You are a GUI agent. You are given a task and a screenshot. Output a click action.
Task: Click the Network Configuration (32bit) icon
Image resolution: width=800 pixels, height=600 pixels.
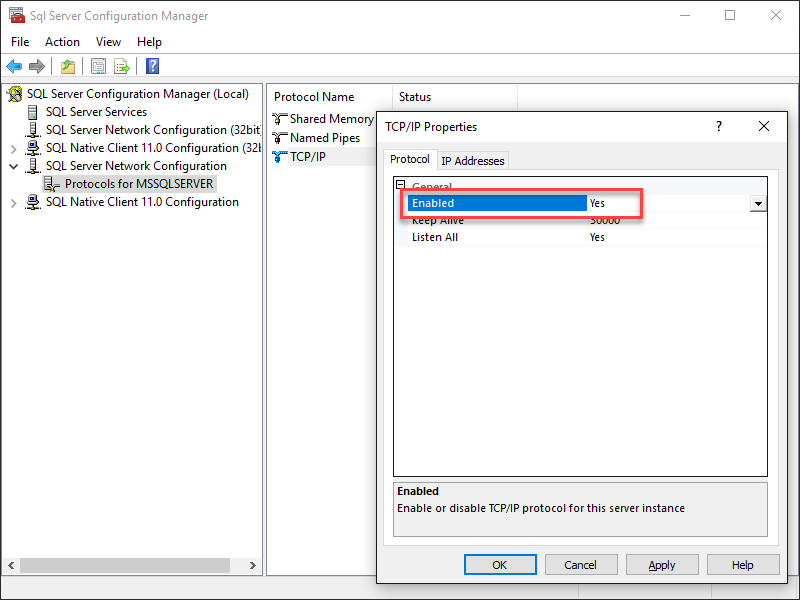tap(33, 130)
